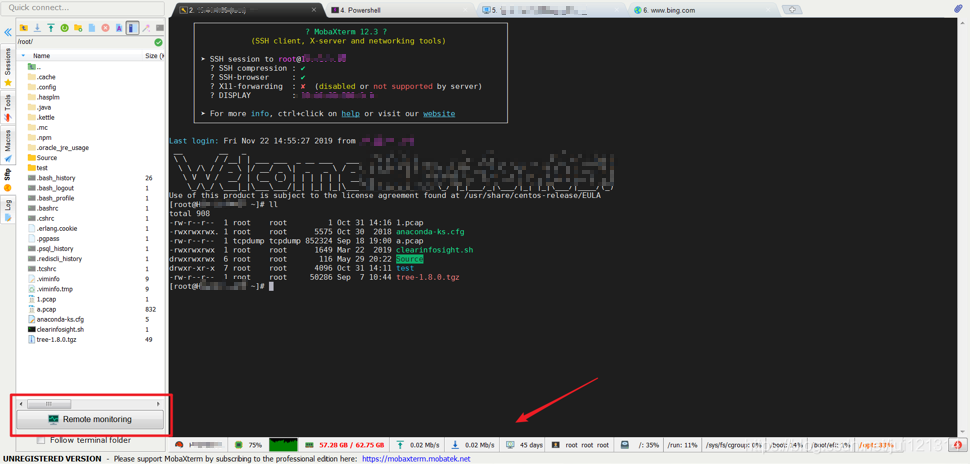The image size is (970, 464).
Task: Enable Follow terminal folder checkbox
Action: tap(41, 440)
